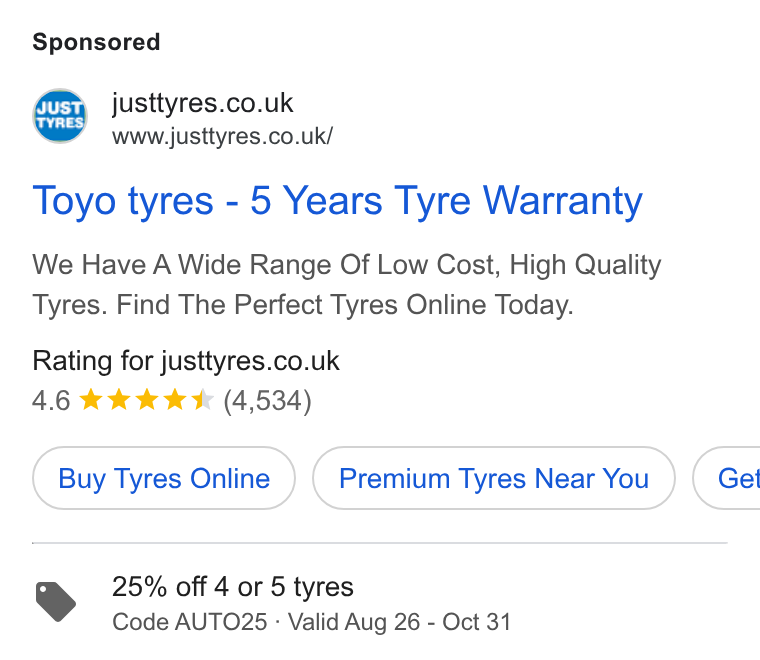Click the partially visible Get chip
The height and width of the screenshot is (660, 760).
(727, 478)
